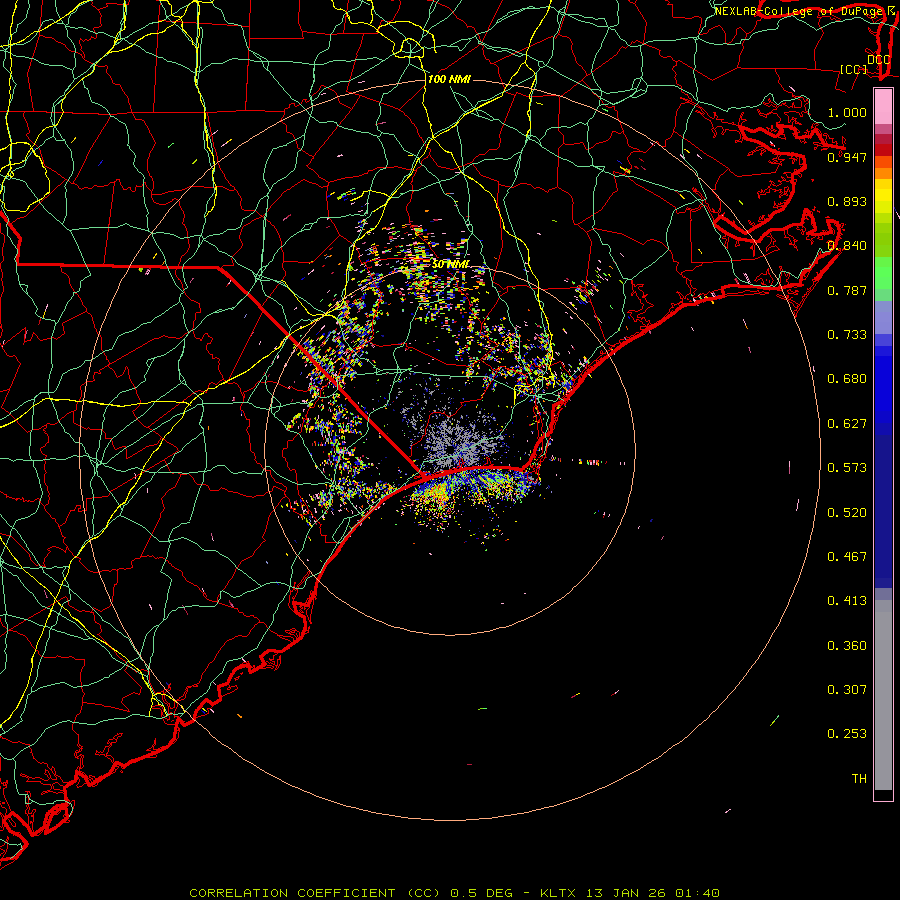
Task: Select the 0.840 legend value
Action: tap(847, 246)
